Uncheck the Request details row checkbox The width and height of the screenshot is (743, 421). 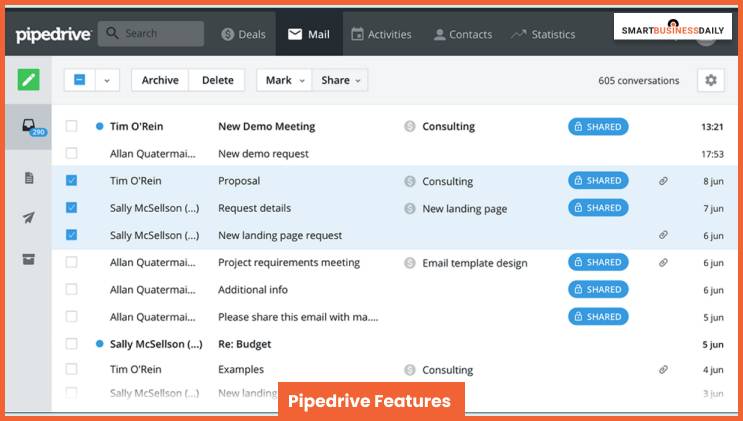pos(71,208)
